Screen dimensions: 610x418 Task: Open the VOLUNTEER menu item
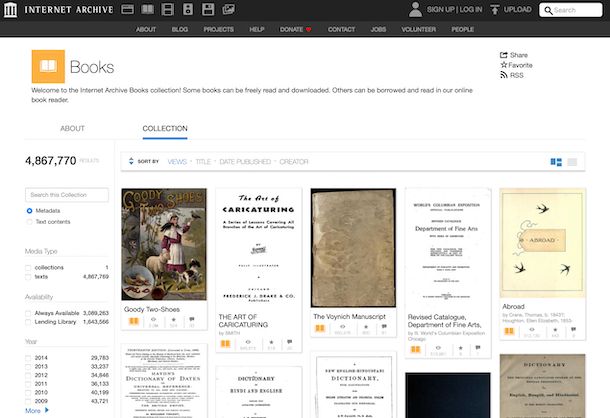(x=419, y=29)
